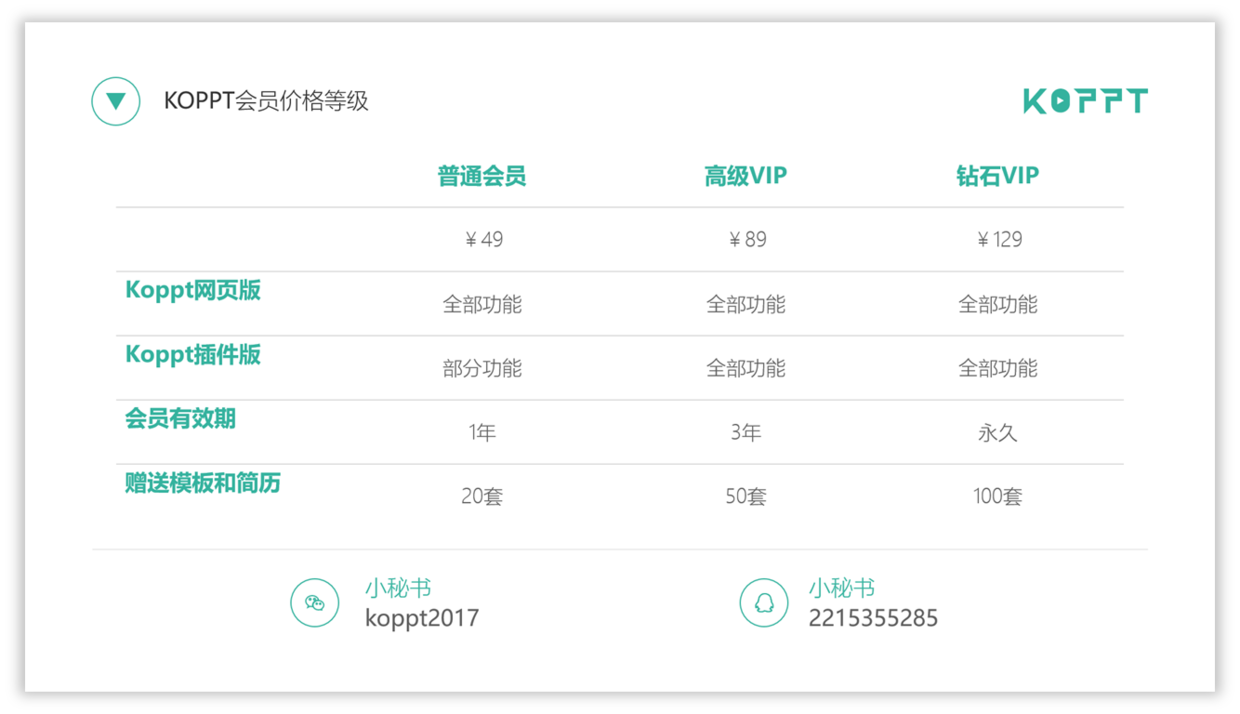Click 全部功能 under 高级VIP in Koppt网页版 row
Image resolution: width=1240 pixels, height=714 pixels.
click(746, 305)
